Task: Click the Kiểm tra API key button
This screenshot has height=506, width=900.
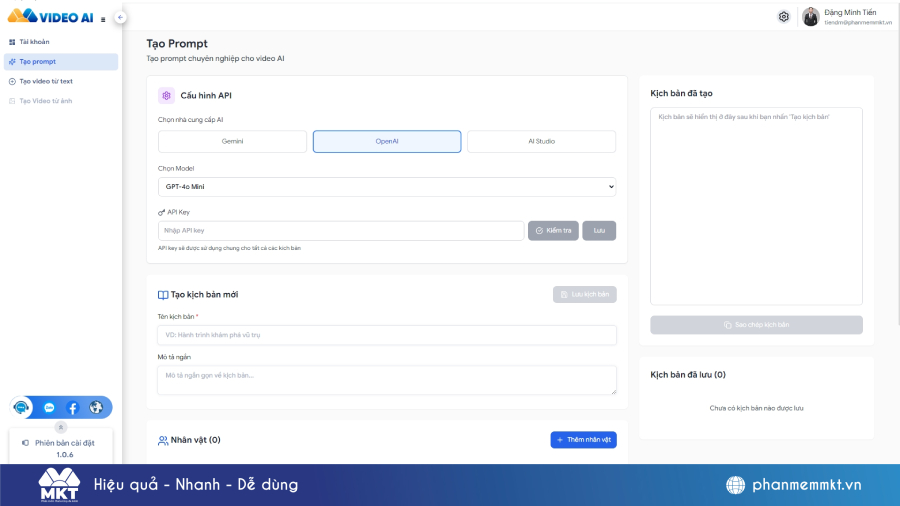Action: 553,231
